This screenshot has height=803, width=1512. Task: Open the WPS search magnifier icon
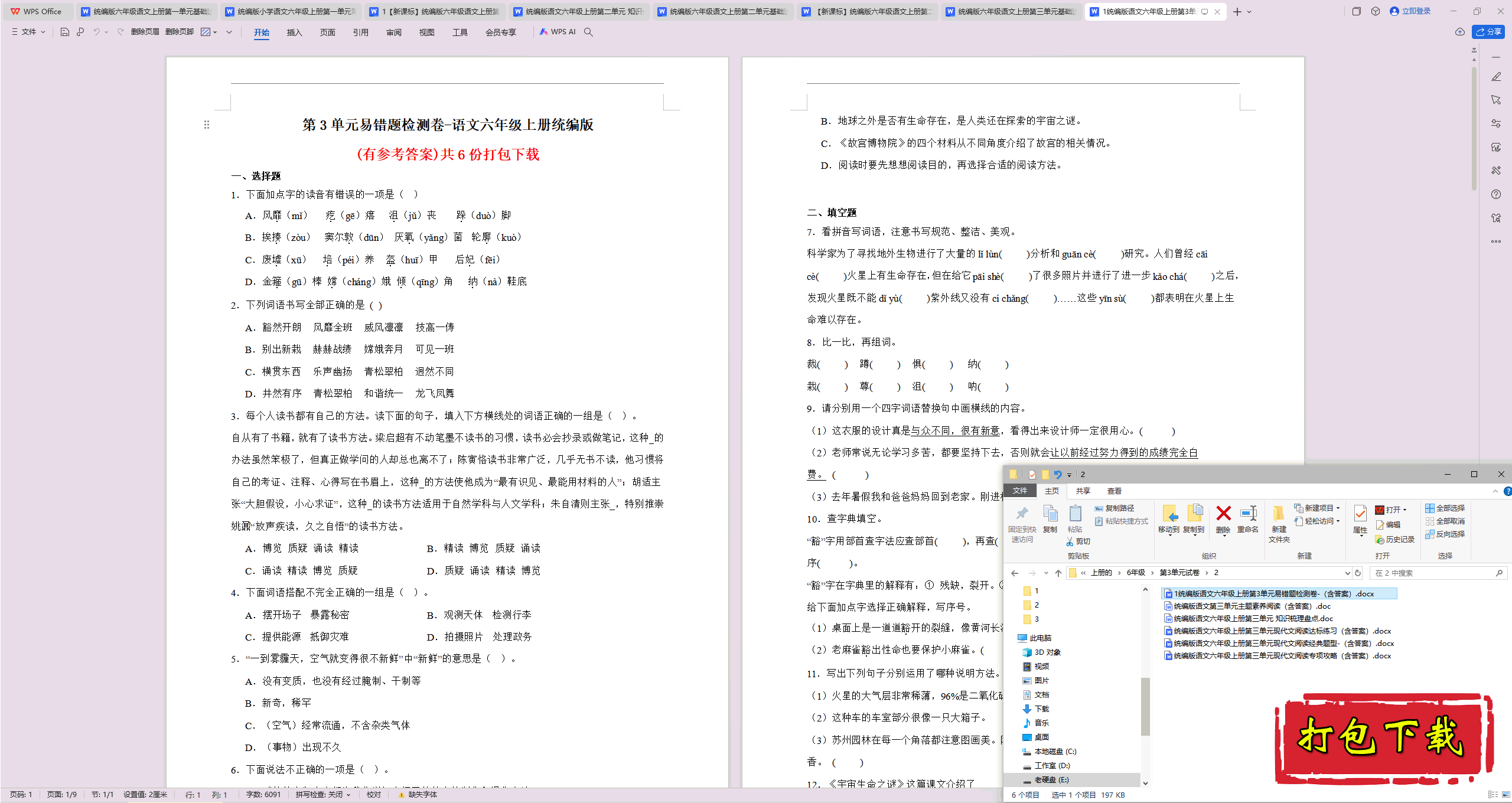coord(588,32)
